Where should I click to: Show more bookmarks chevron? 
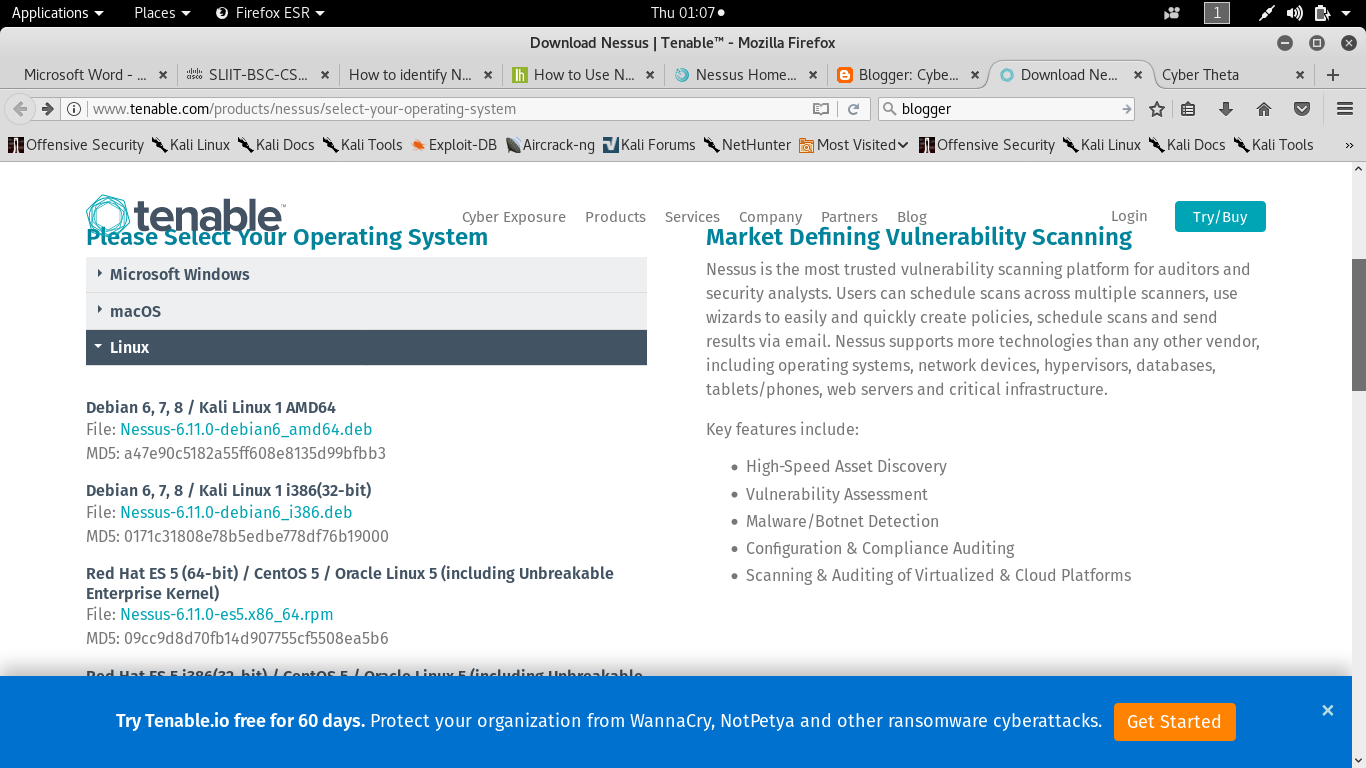1349,145
